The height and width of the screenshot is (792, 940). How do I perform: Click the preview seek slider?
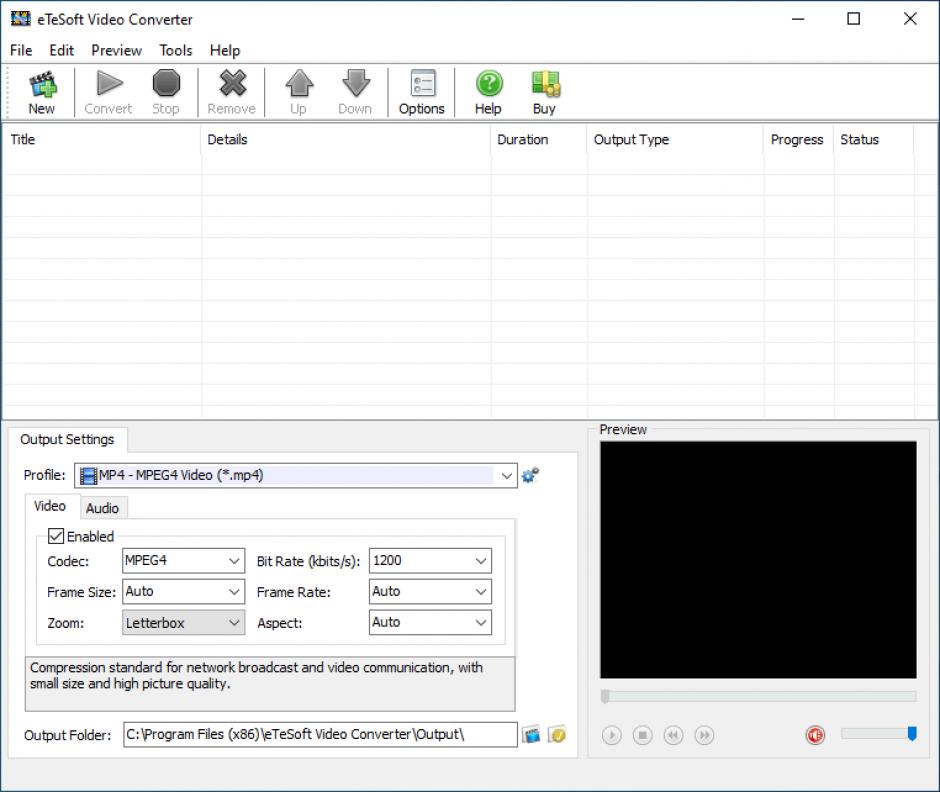758,696
